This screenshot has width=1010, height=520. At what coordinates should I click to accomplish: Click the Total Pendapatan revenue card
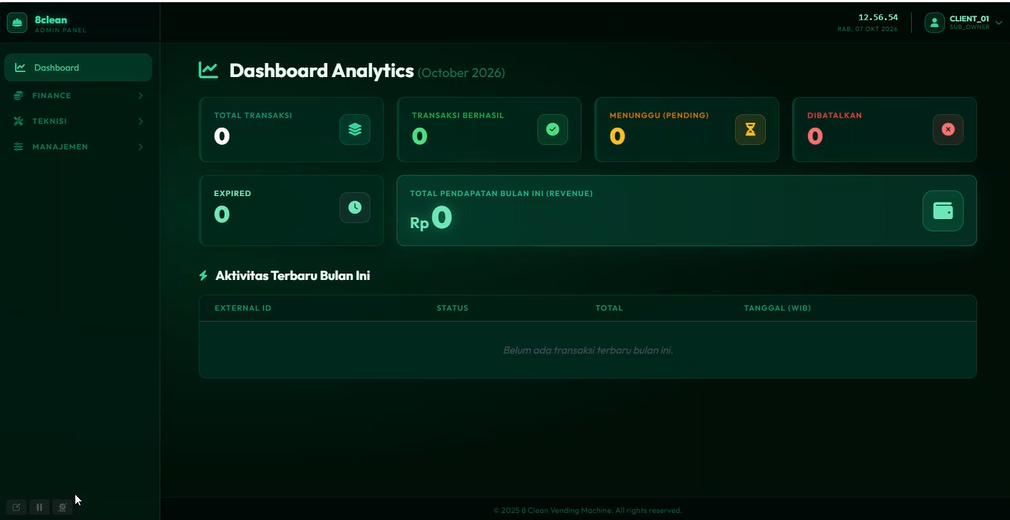tap(687, 211)
